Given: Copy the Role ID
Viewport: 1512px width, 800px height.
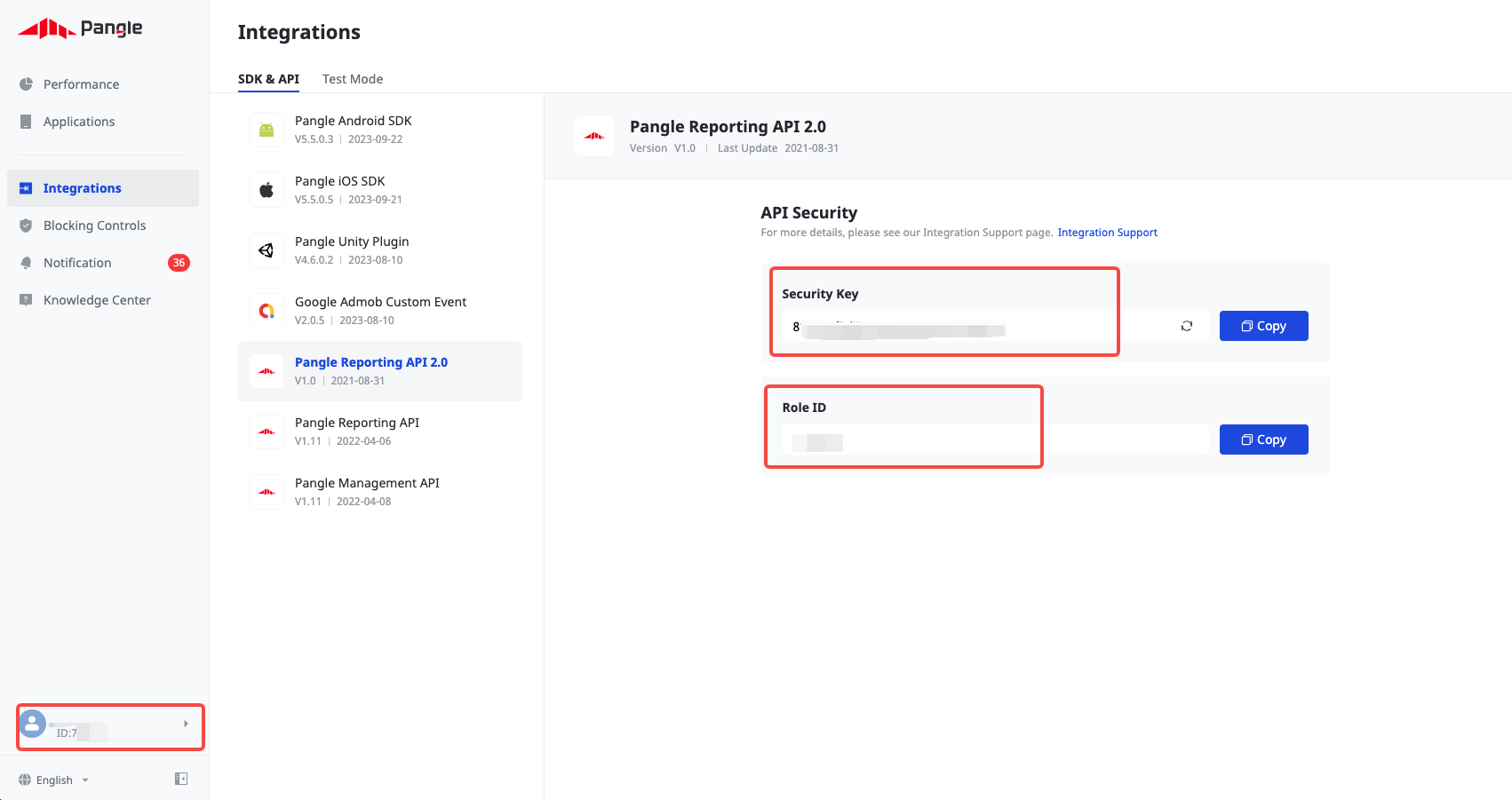Looking at the screenshot, I should click(x=1263, y=440).
